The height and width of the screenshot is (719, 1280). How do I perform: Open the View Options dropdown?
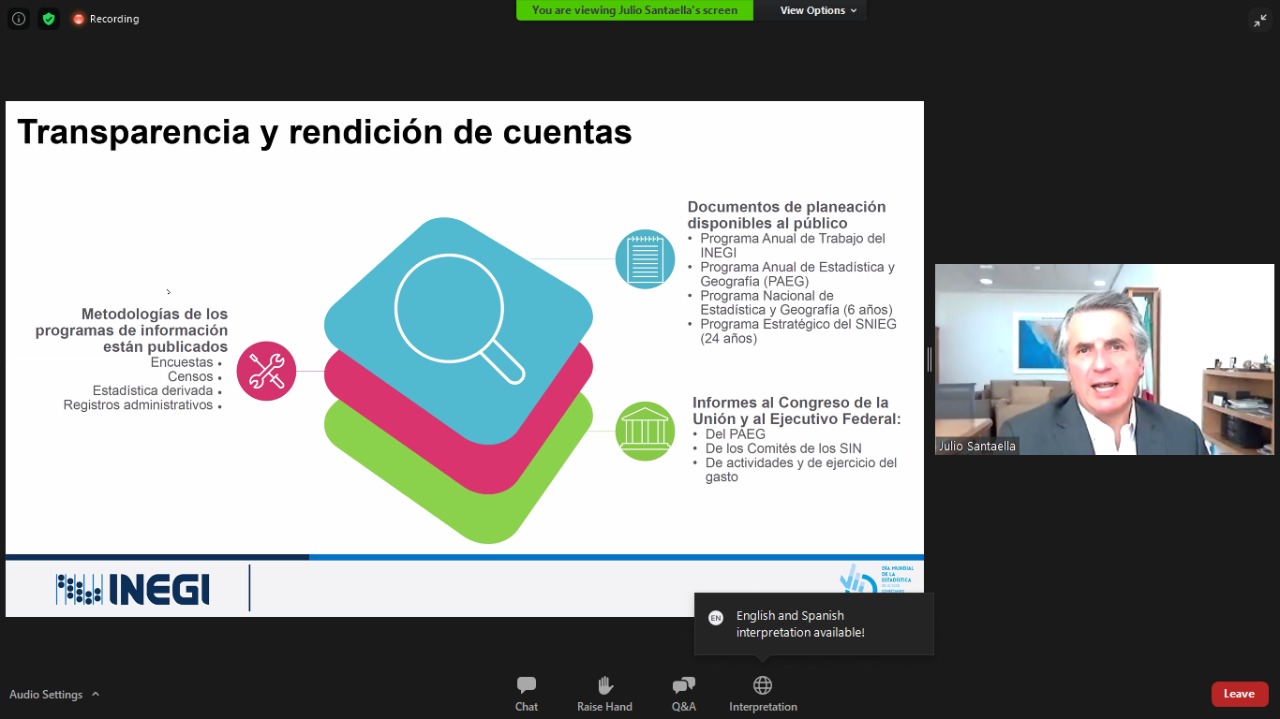818,10
